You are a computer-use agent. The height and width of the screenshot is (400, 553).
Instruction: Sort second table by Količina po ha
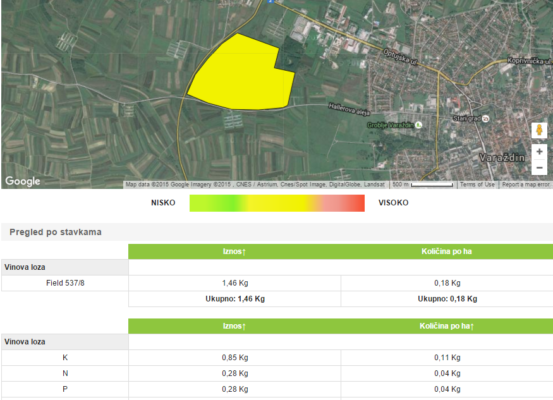click(x=446, y=326)
